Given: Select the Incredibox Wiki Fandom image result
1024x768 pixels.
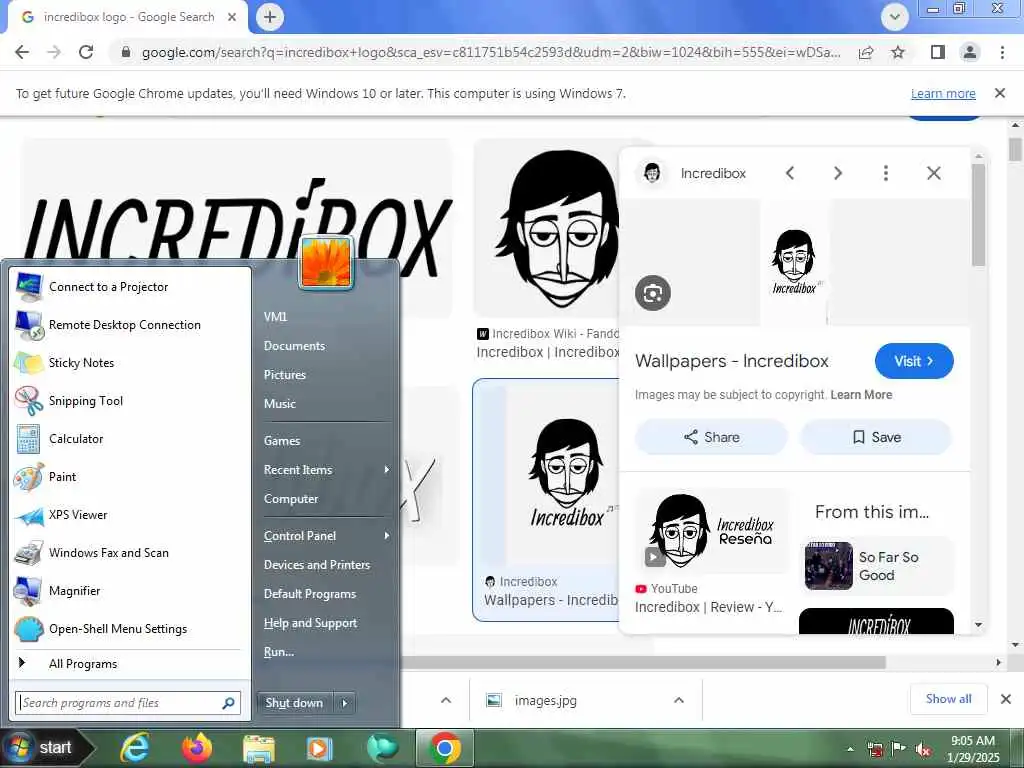Looking at the screenshot, I should [547, 229].
